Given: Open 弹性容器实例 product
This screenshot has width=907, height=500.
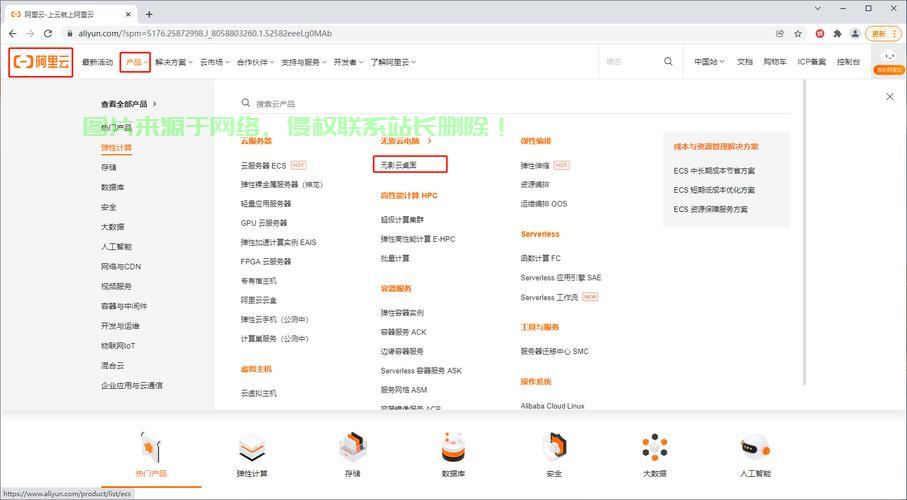Looking at the screenshot, I should 402,312.
